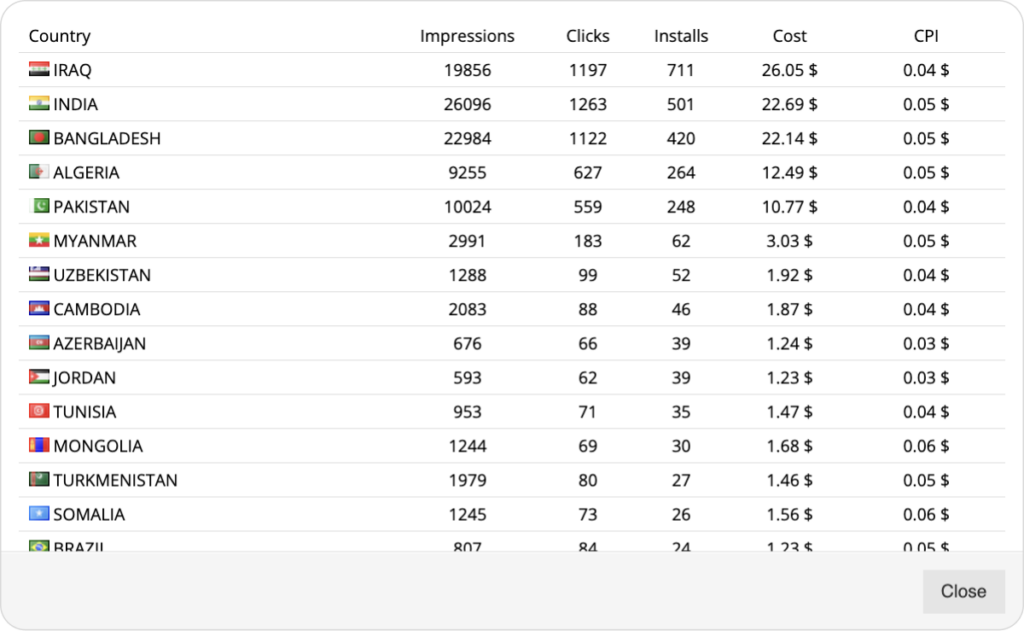This screenshot has height=631, width=1024.
Task: Click the Algeria flag icon
Action: tap(39, 171)
